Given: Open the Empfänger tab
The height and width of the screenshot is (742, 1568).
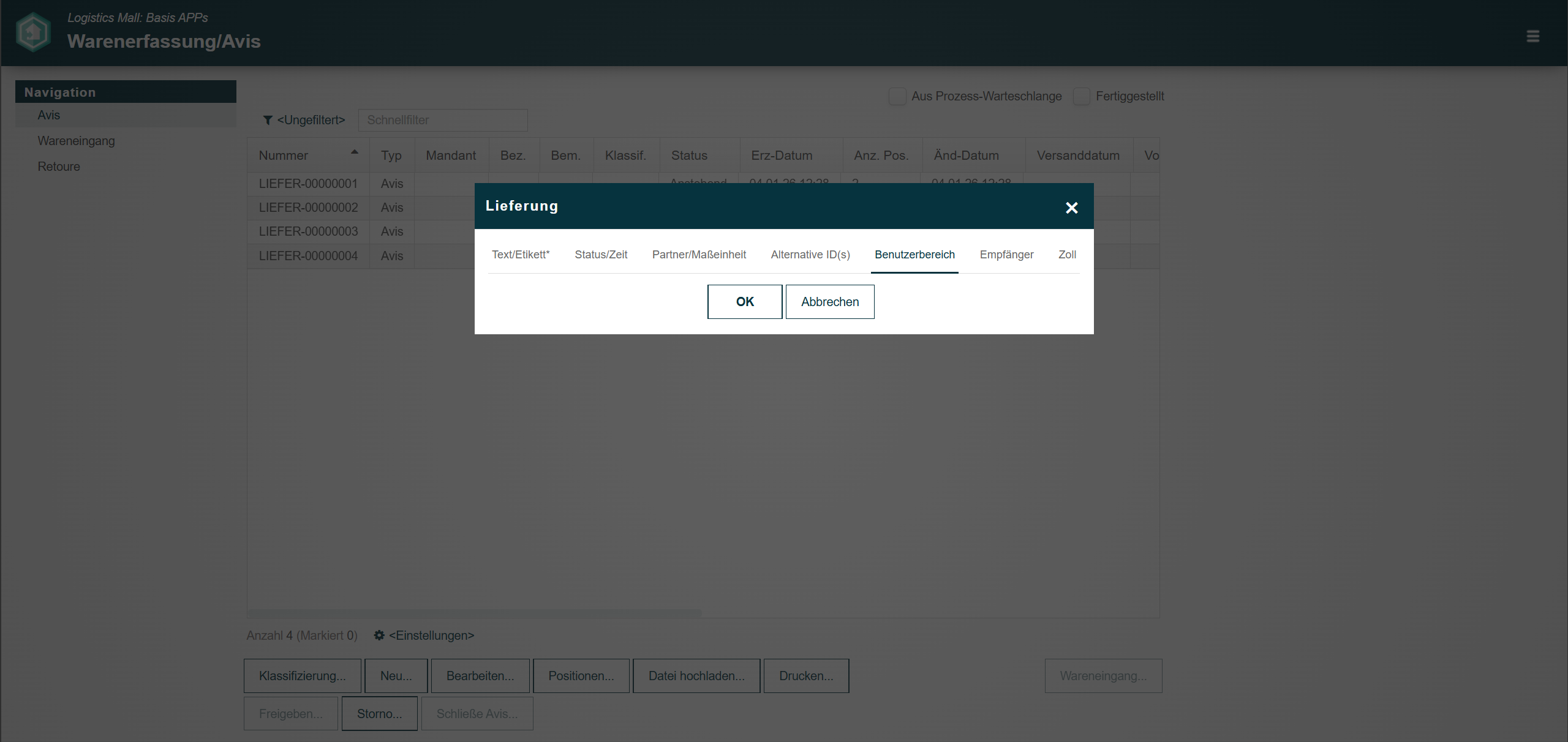Looking at the screenshot, I should 1006,255.
